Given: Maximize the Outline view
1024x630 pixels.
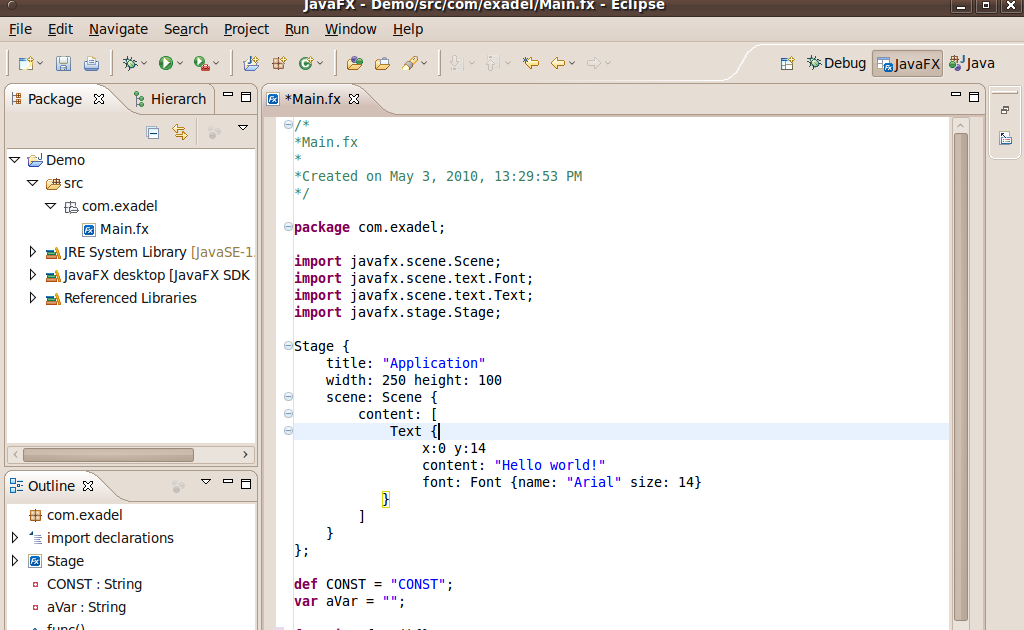Looking at the screenshot, I should 246,484.
